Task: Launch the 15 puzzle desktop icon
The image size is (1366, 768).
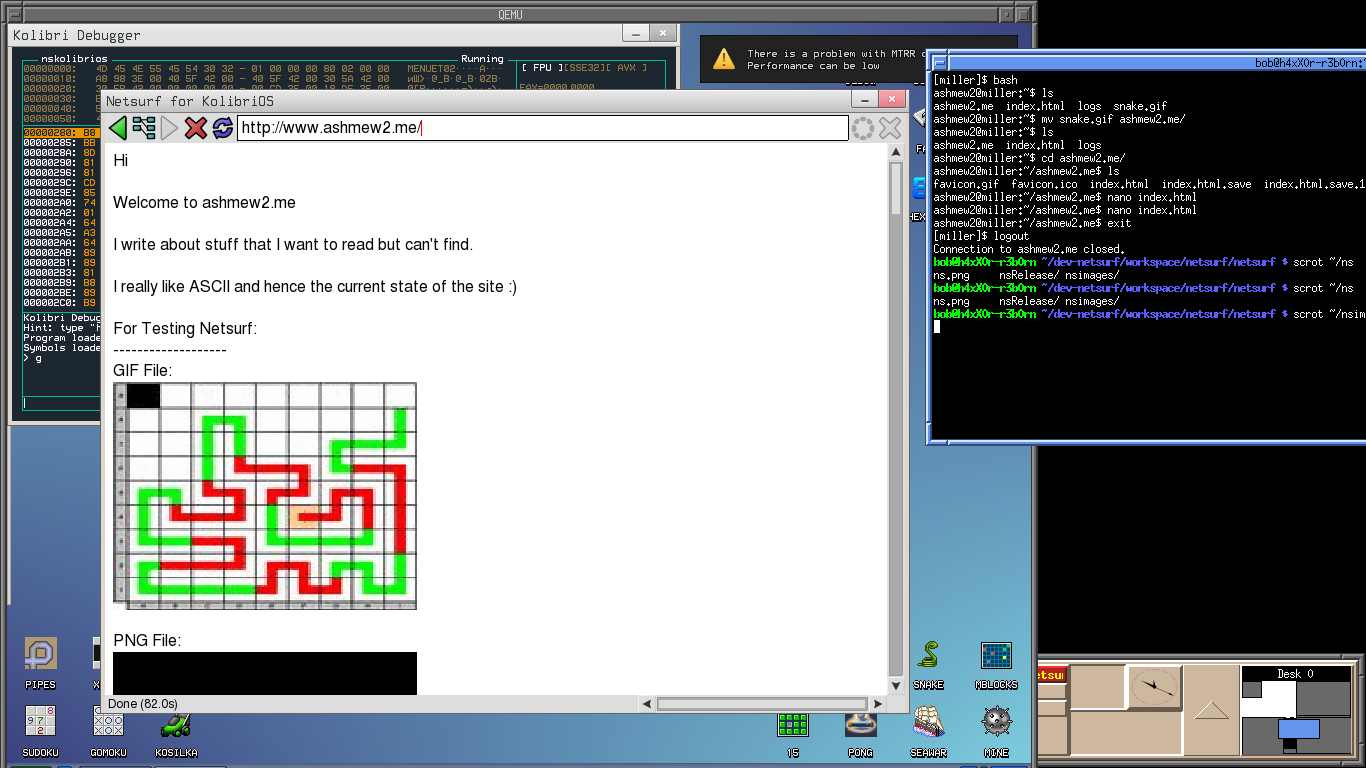Action: 792,735
